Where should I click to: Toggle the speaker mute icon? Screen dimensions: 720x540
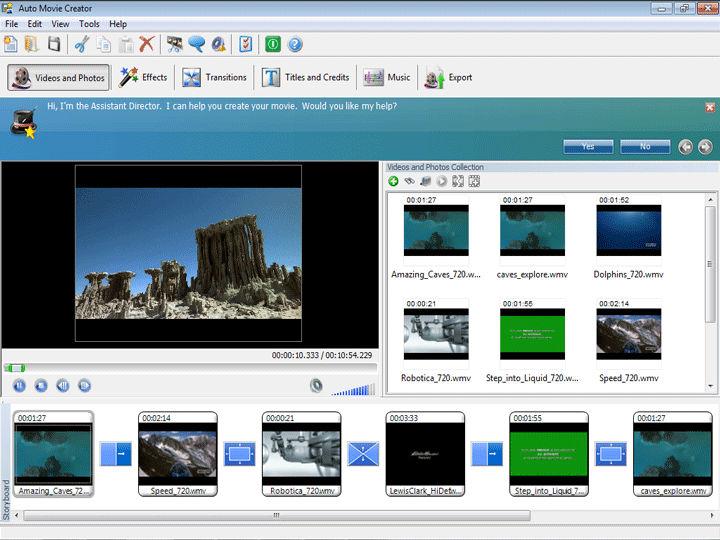[x=316, y=385]
